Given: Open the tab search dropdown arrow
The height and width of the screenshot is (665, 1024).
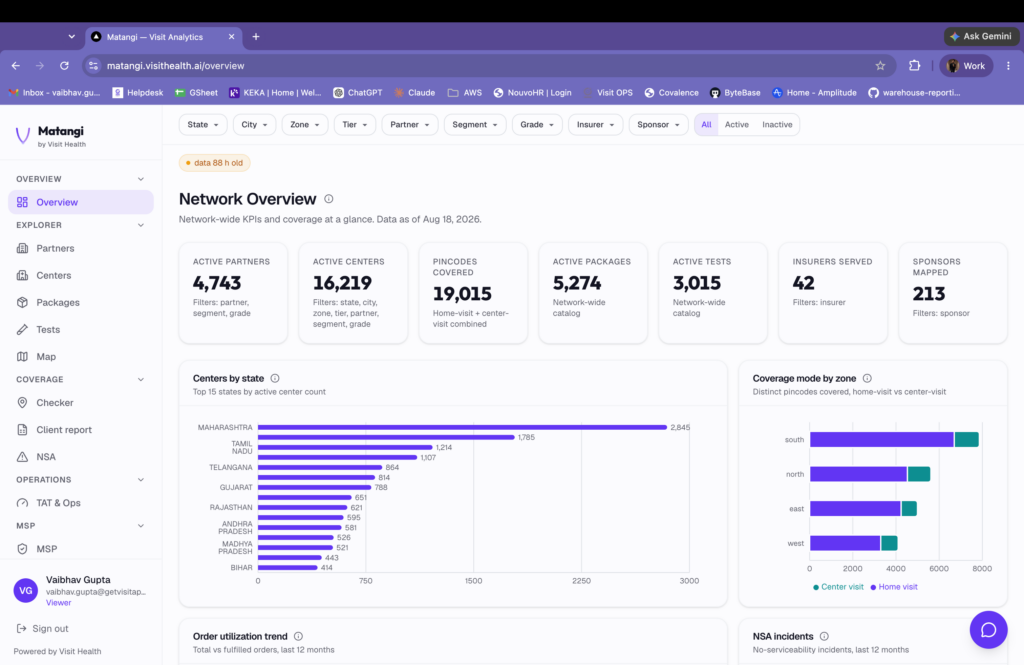Looking at the screenshot, I should [x=71, y=37].
